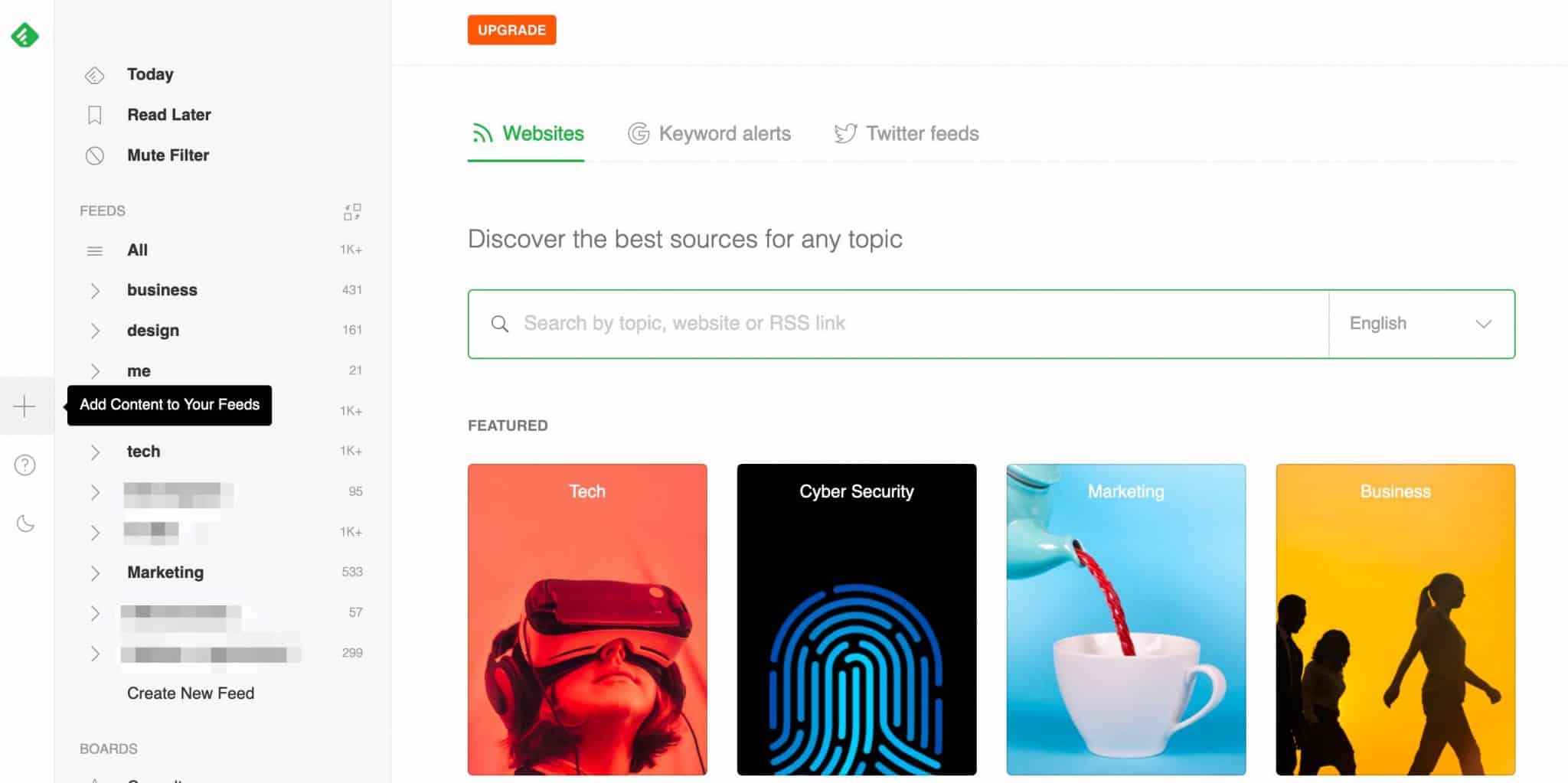Click the feeds layout reorganize icon

point(352,211)
